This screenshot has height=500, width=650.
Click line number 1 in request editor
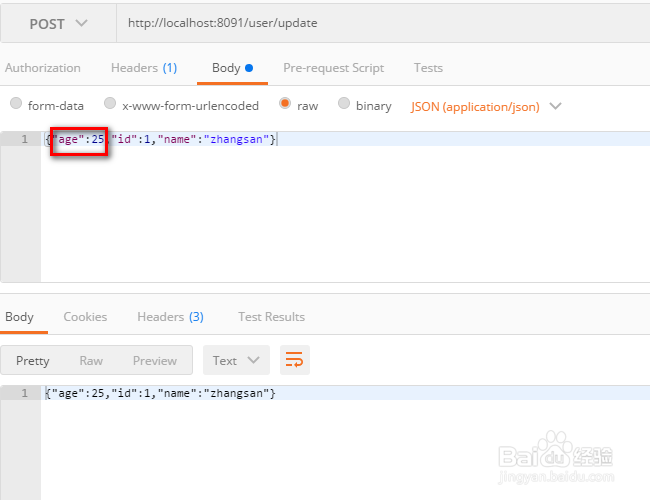[24, 139]
